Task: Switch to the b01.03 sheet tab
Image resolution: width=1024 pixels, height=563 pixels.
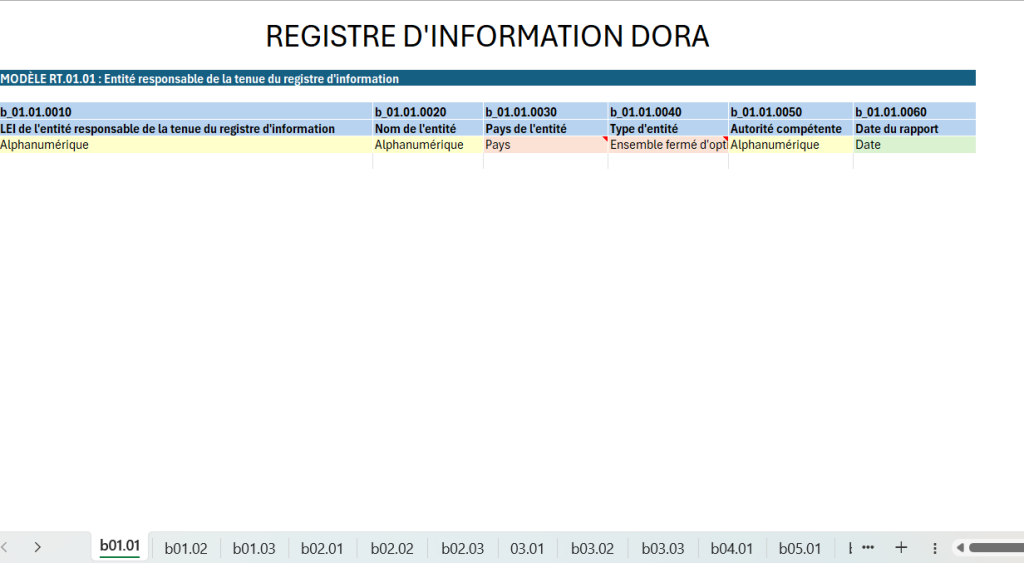Action: coord(254,548)
